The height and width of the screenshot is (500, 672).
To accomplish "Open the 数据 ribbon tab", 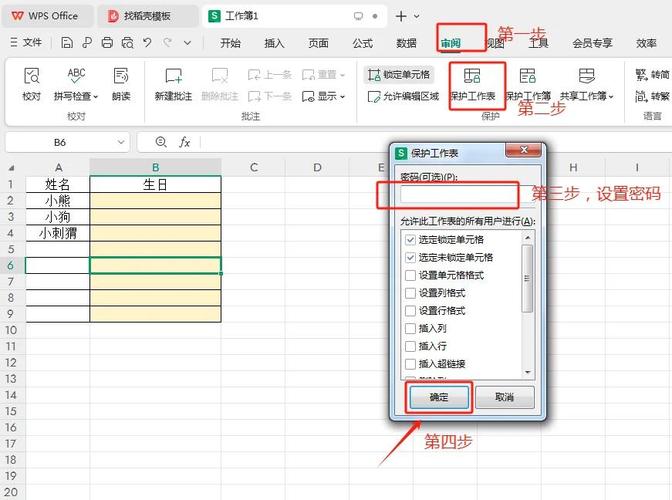I will click(x=406, y=43).
